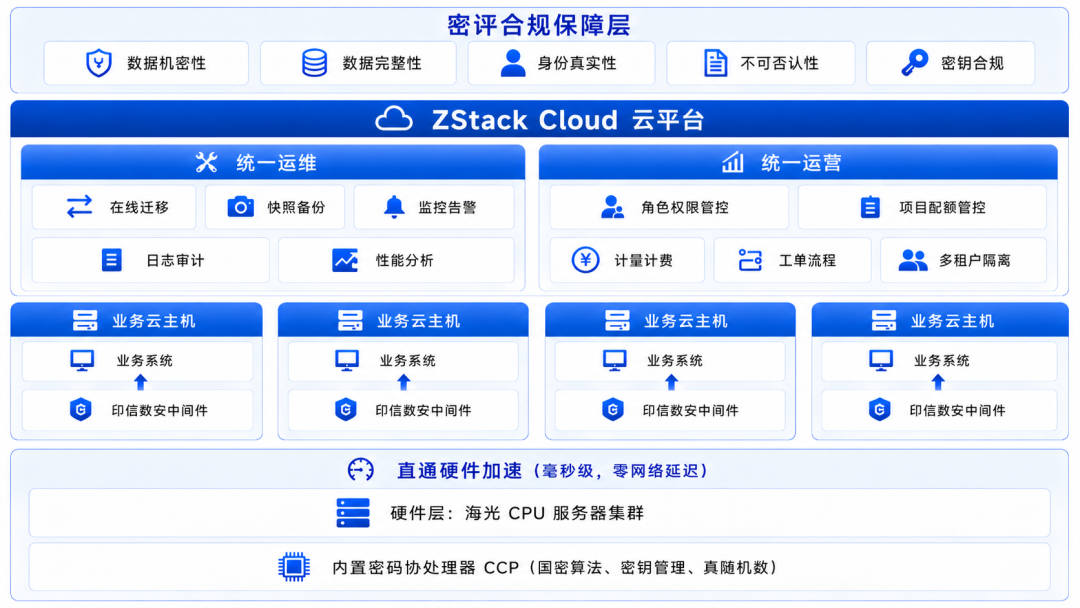The width and height of the screenshot is (1080, 608).
Task: Select the clipboard icon for 项目配额管控
Action: [870, 207]
